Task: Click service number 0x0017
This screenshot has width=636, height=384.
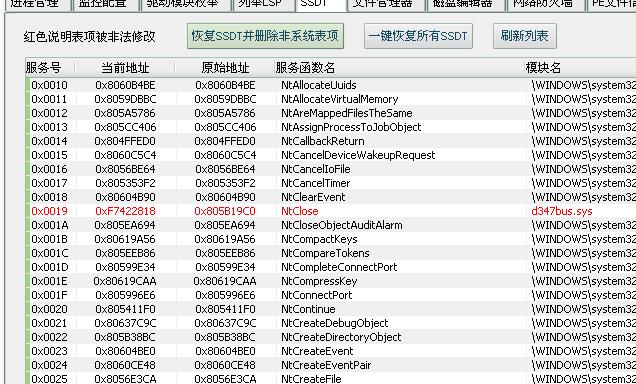Action: point(49,183)
